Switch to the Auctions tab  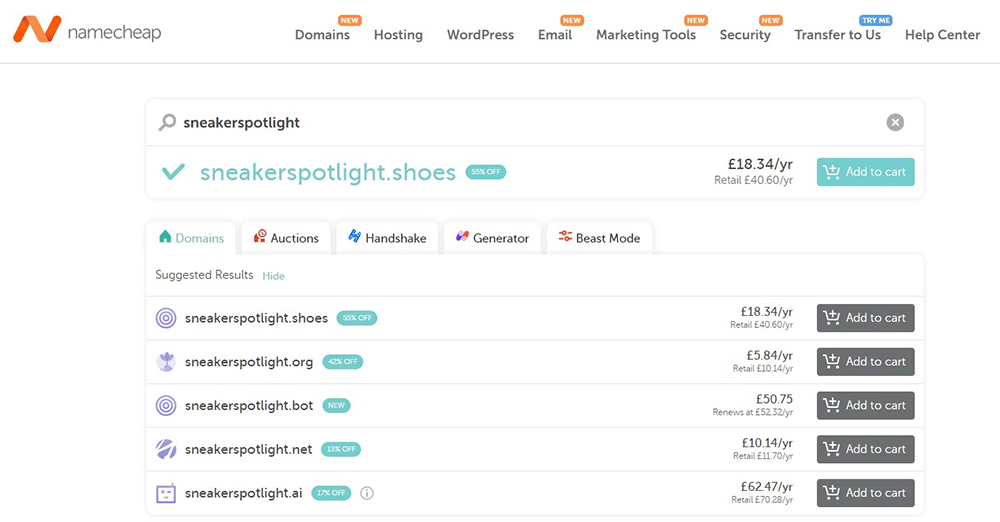coord(286,238)
